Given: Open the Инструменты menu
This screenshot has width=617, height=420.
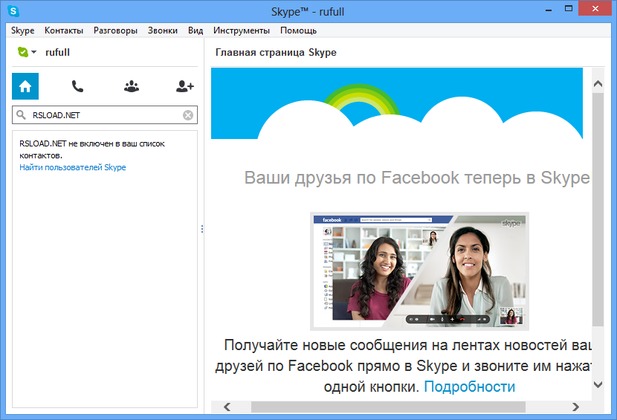Looking at the screenshot, I should pos(242,30).
